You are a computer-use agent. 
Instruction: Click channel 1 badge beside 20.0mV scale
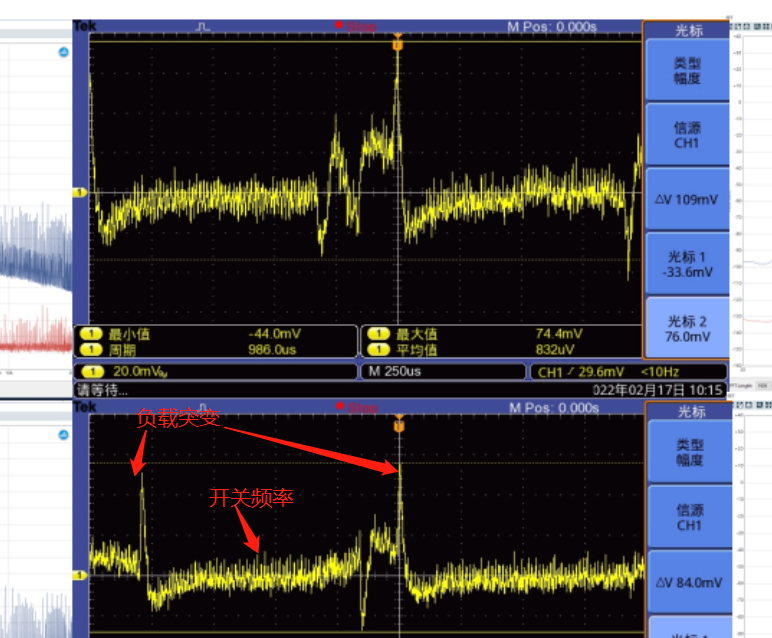92,371
